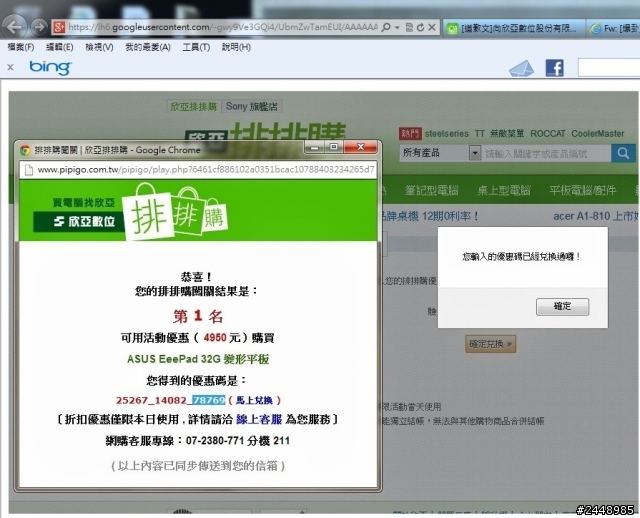Click the 線上客服 online support link
This screenshot has width=640, height=518.
259,420
